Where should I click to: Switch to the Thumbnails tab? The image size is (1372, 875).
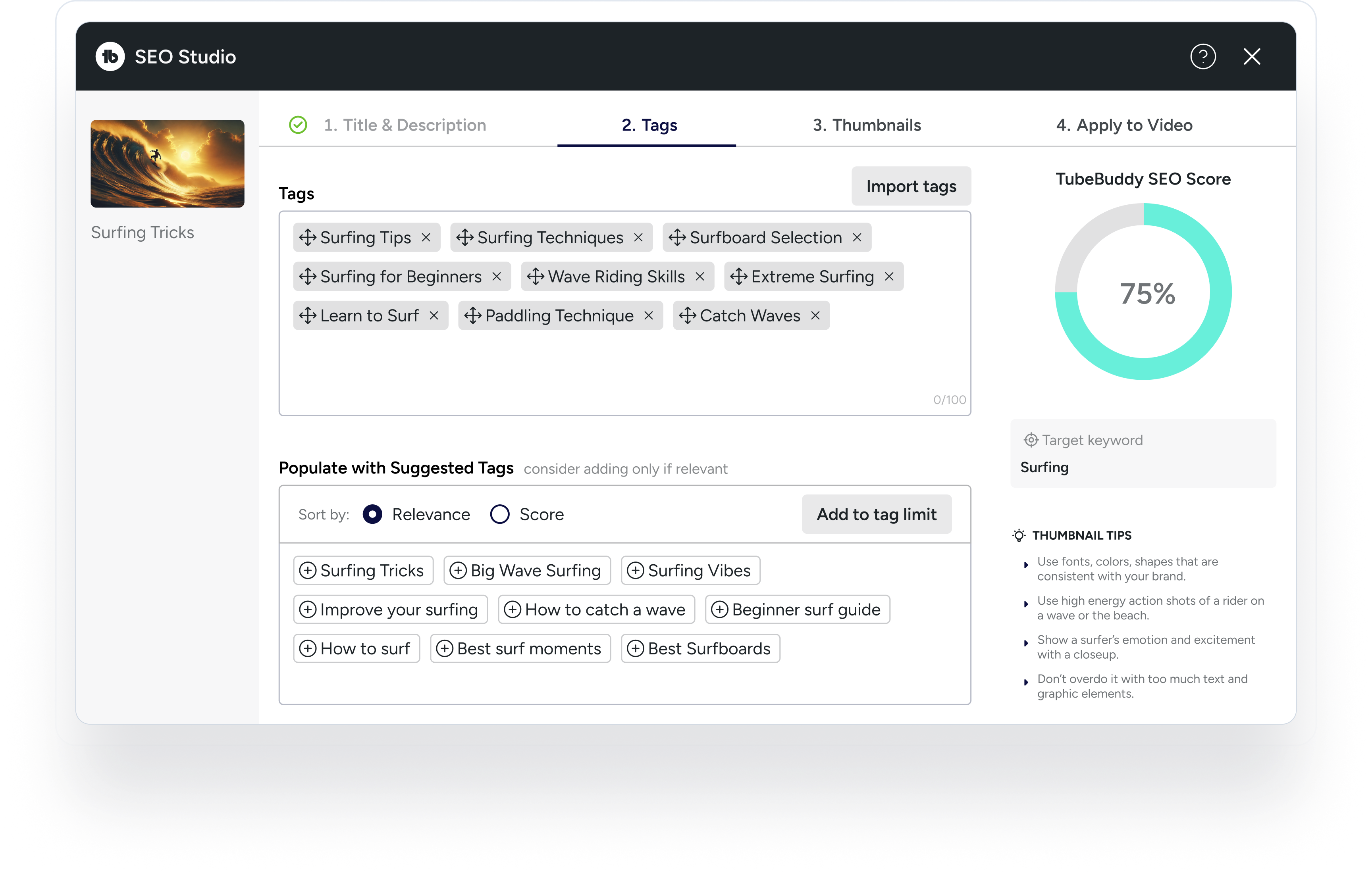click(867, 125)
